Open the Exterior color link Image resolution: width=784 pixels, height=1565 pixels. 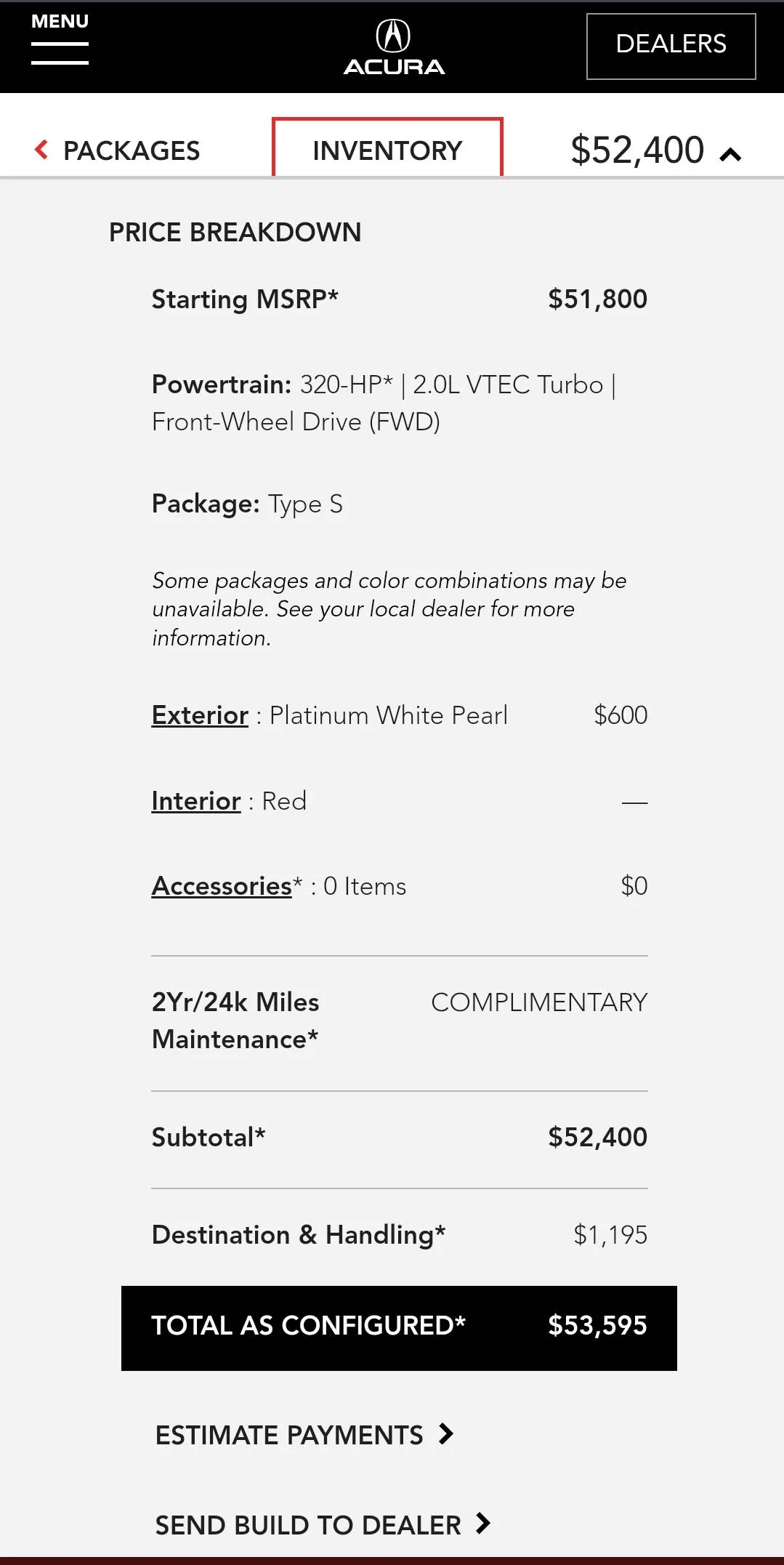click(200, 715)
